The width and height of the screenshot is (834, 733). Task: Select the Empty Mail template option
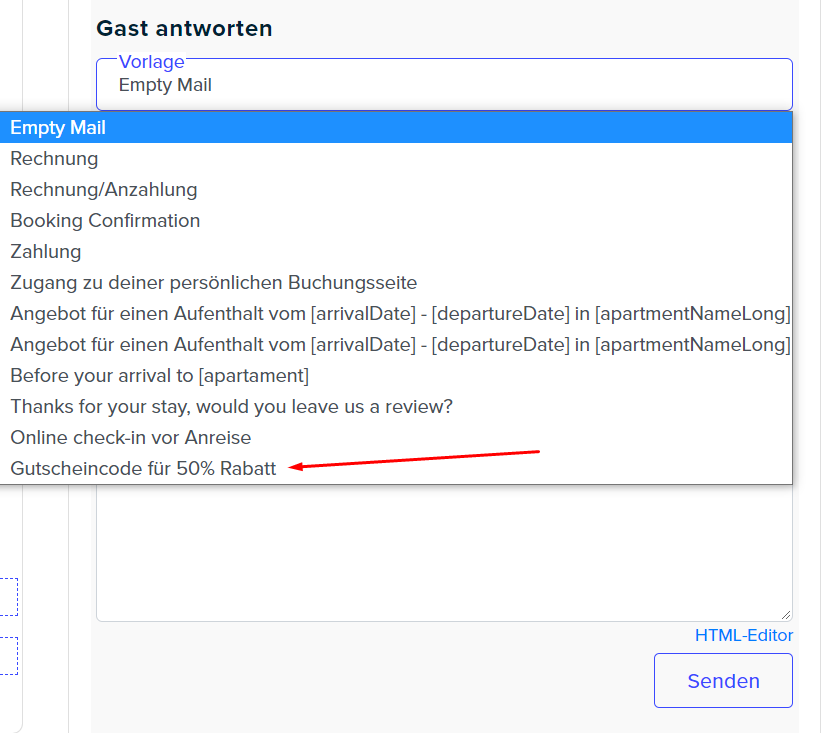point(396,128)
